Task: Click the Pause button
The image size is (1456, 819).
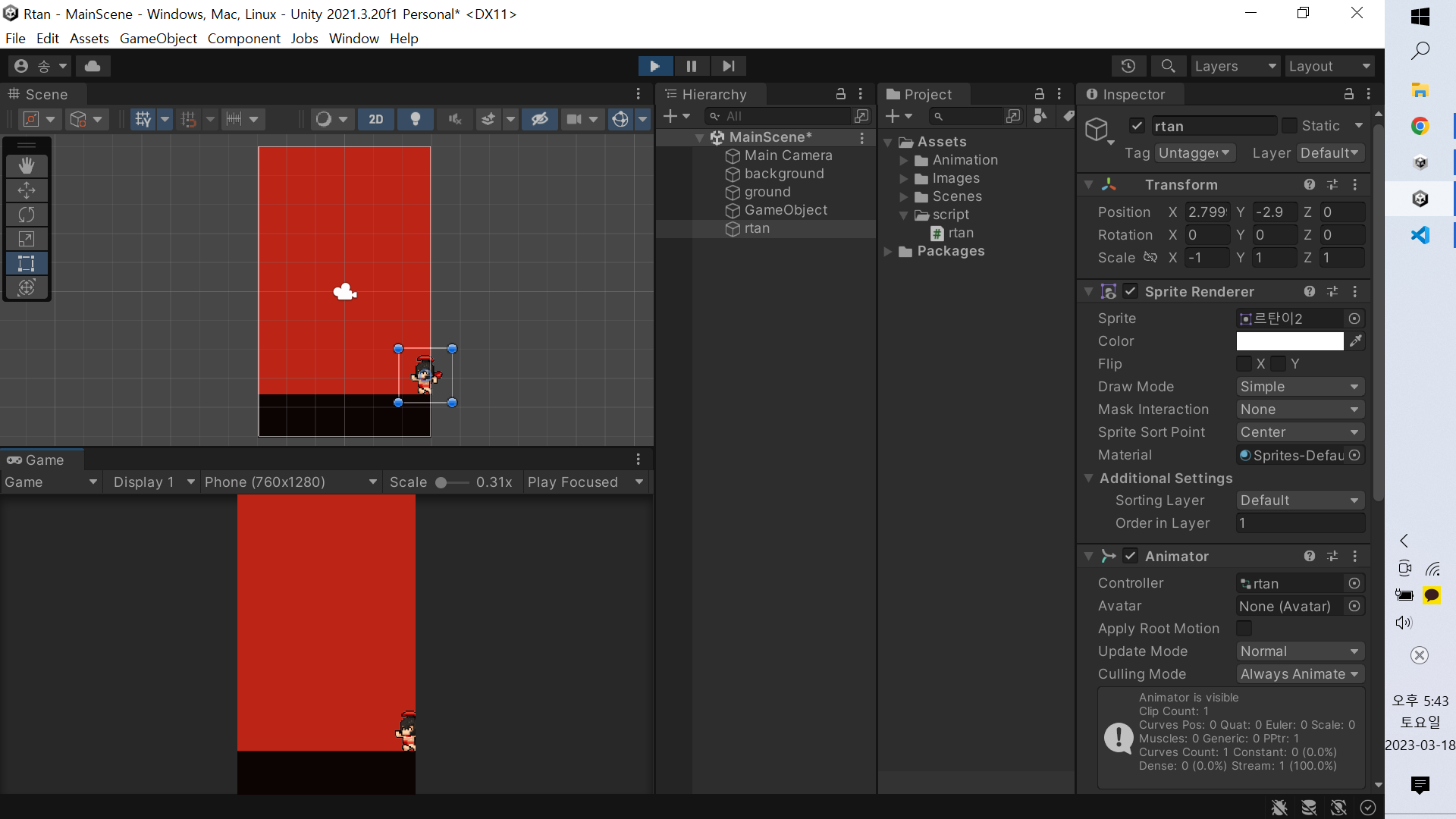Action: (x=691, y=66)
